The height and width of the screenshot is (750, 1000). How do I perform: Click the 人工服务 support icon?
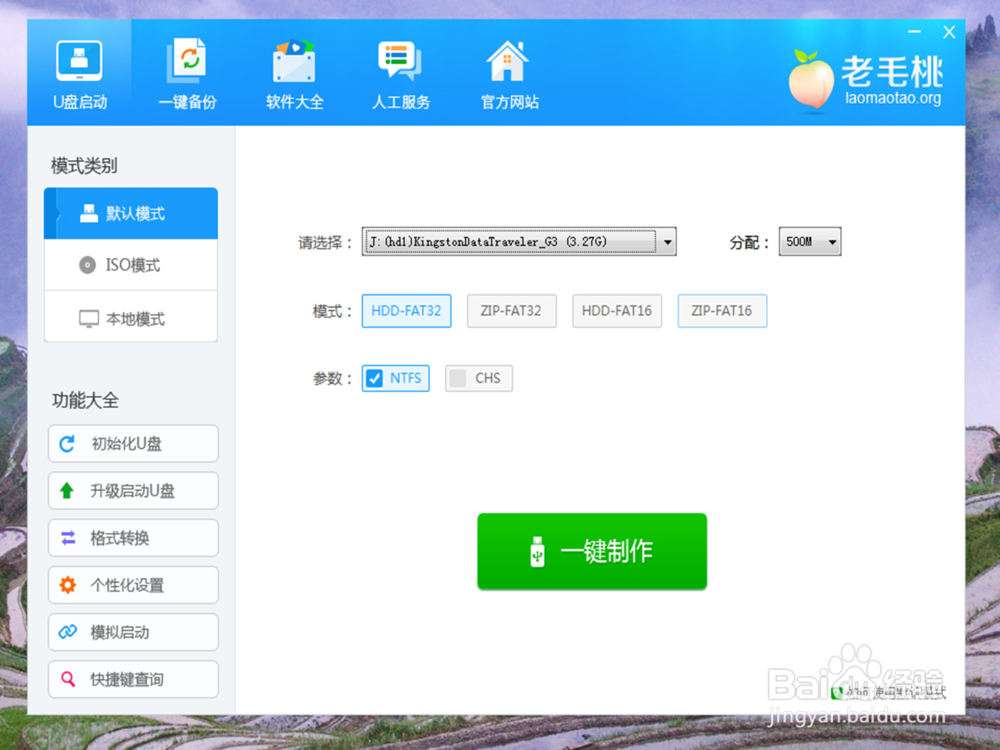pyautogui.click(x=400, y=70)
